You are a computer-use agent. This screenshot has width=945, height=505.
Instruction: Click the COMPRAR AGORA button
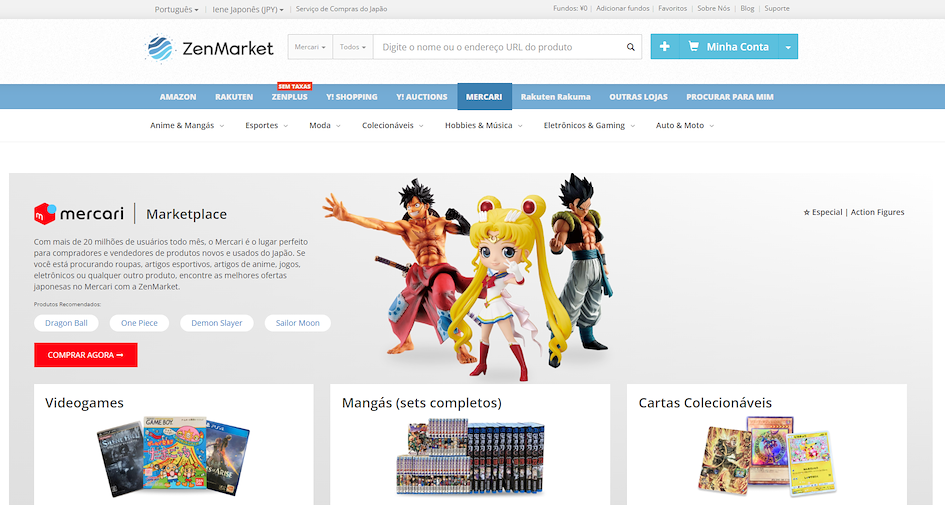(x=86, y=355)
